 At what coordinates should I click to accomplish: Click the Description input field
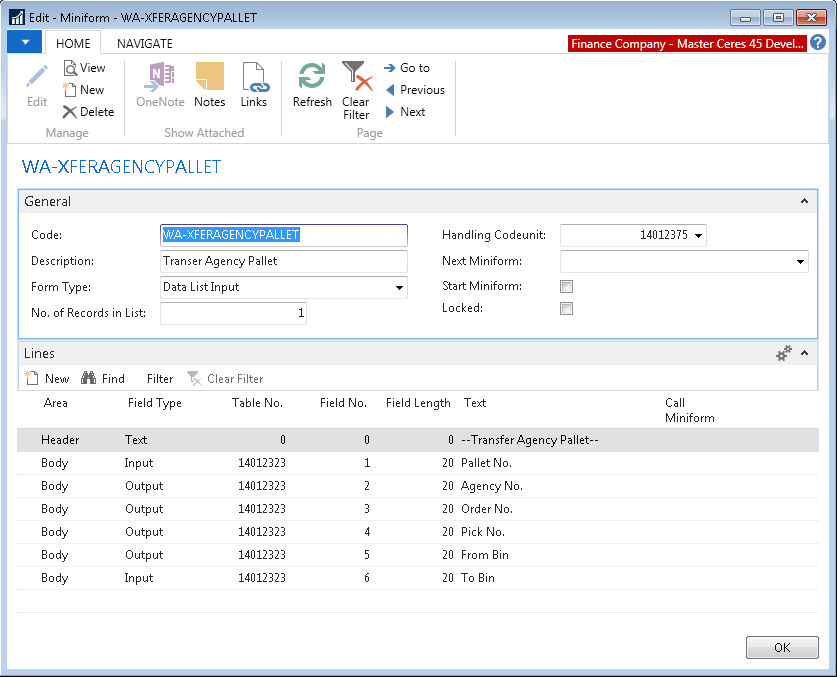(284, 261)
